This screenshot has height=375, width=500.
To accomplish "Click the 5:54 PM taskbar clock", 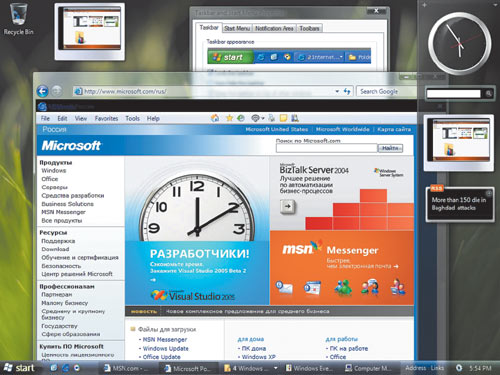I will point(480,368).
